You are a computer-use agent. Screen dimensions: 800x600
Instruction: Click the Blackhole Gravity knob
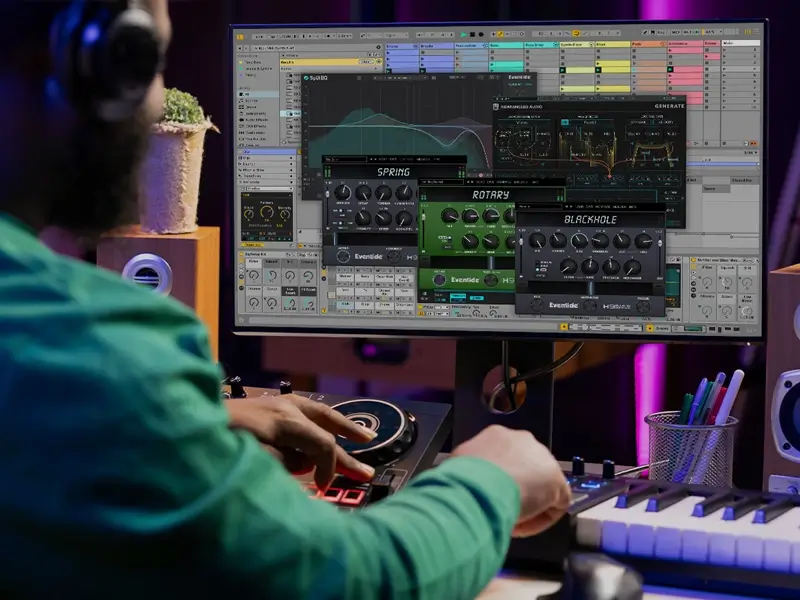click(558, 240)
